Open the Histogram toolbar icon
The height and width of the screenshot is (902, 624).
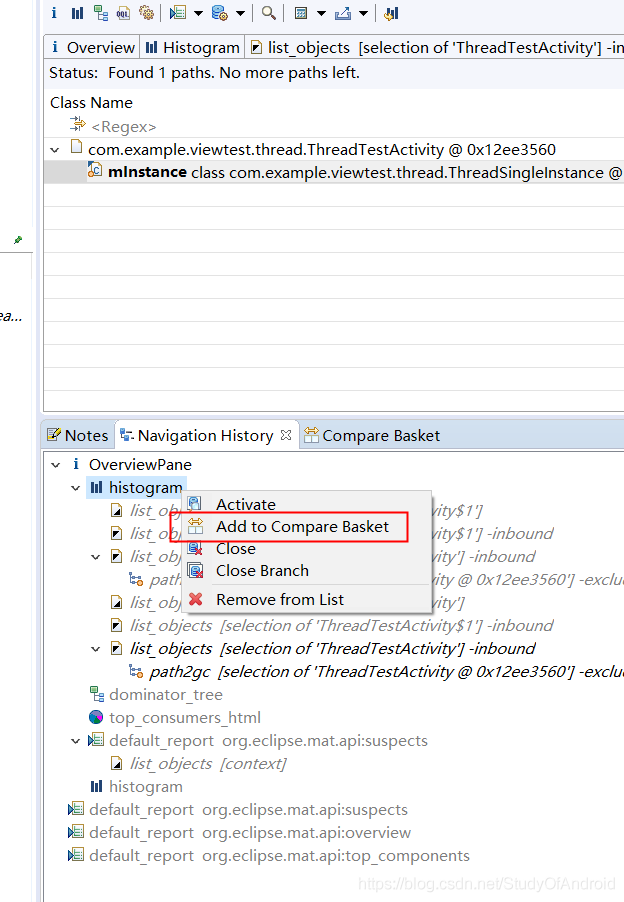point(77,13)
